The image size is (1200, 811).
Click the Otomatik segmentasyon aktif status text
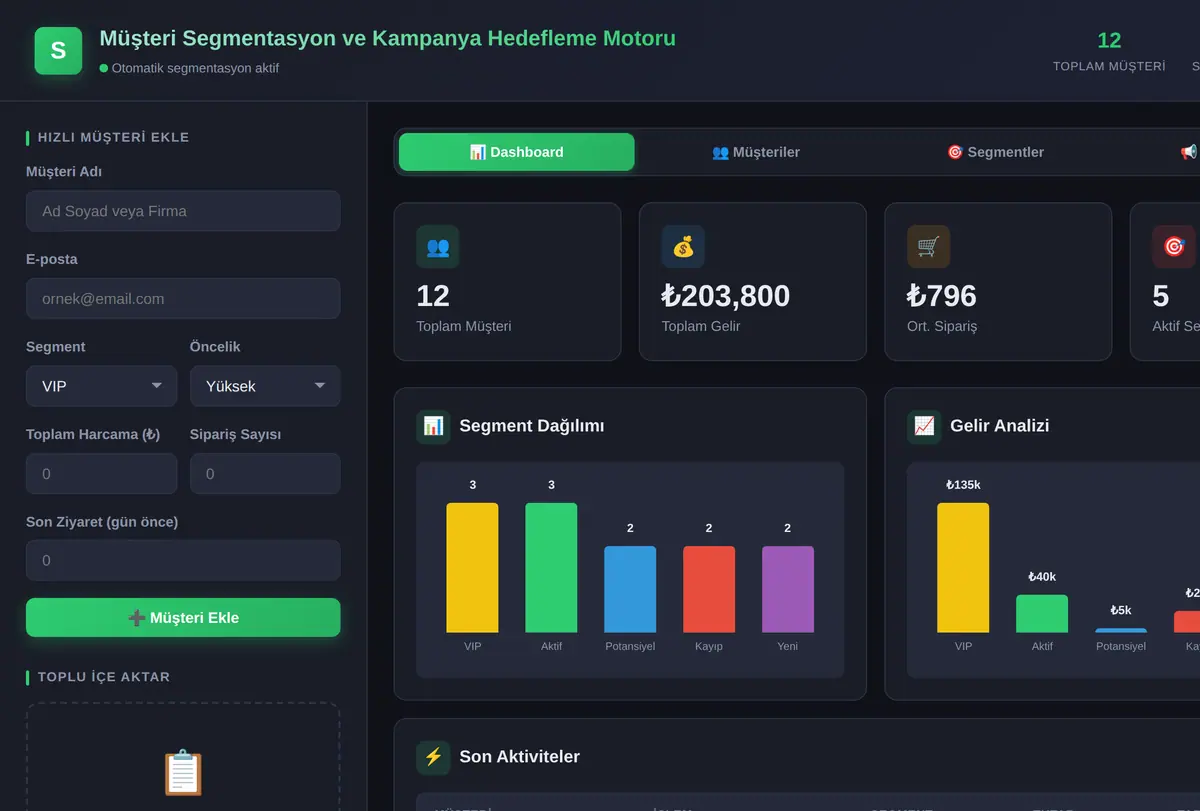tap(195, 68)
